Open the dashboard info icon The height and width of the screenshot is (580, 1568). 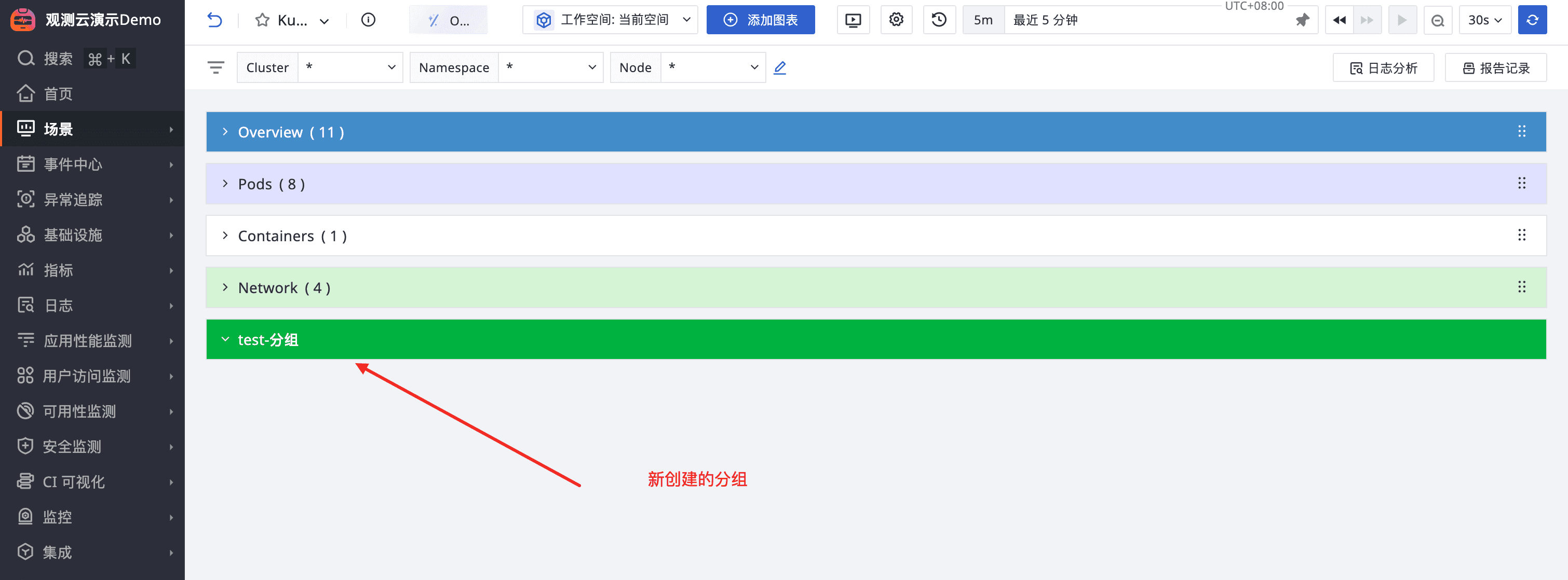(368, 20)
